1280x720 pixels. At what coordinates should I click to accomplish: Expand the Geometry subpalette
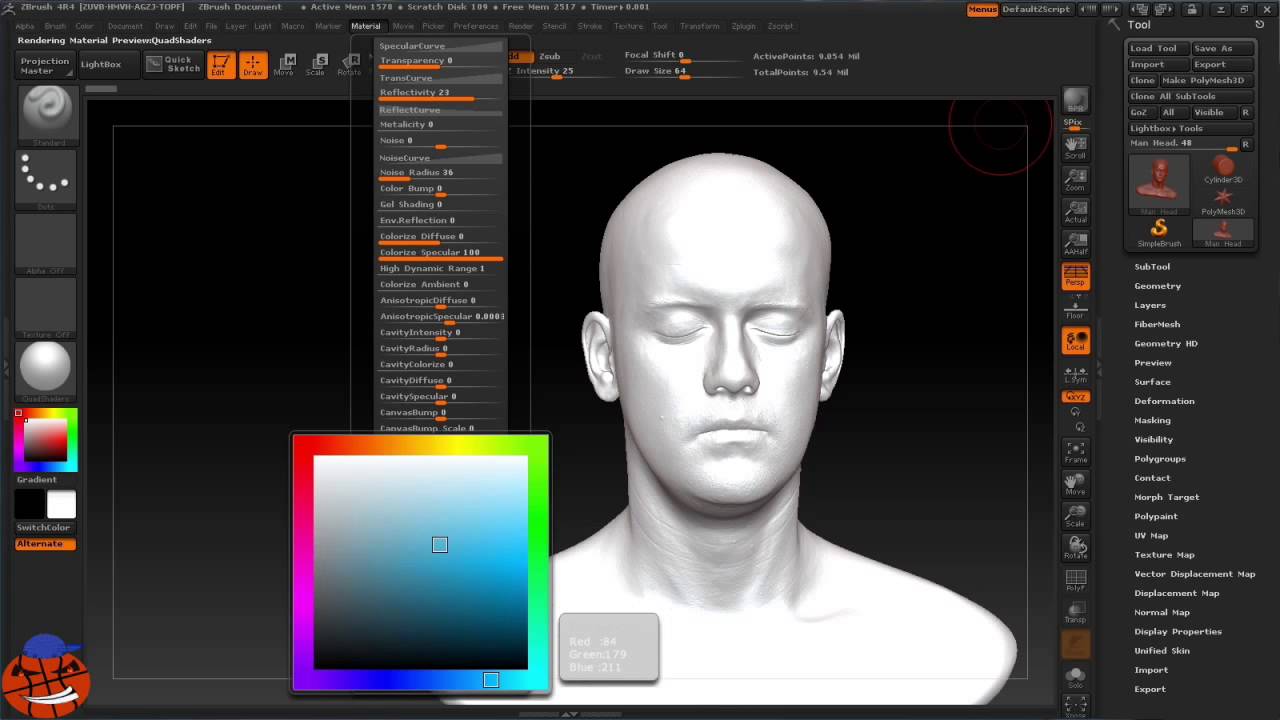[1157, 286]
